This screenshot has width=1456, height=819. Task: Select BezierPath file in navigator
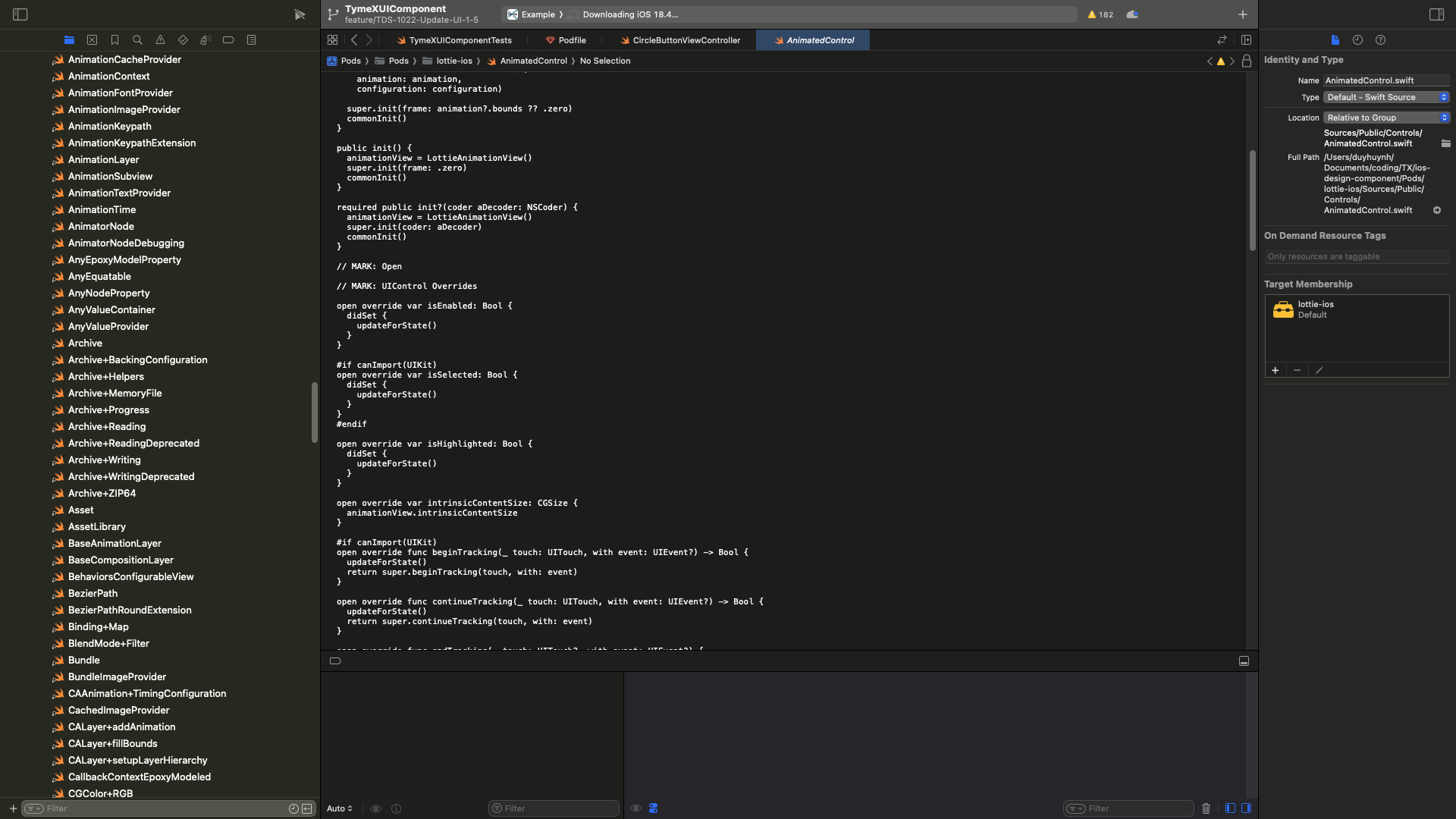[x=93, y=594]
